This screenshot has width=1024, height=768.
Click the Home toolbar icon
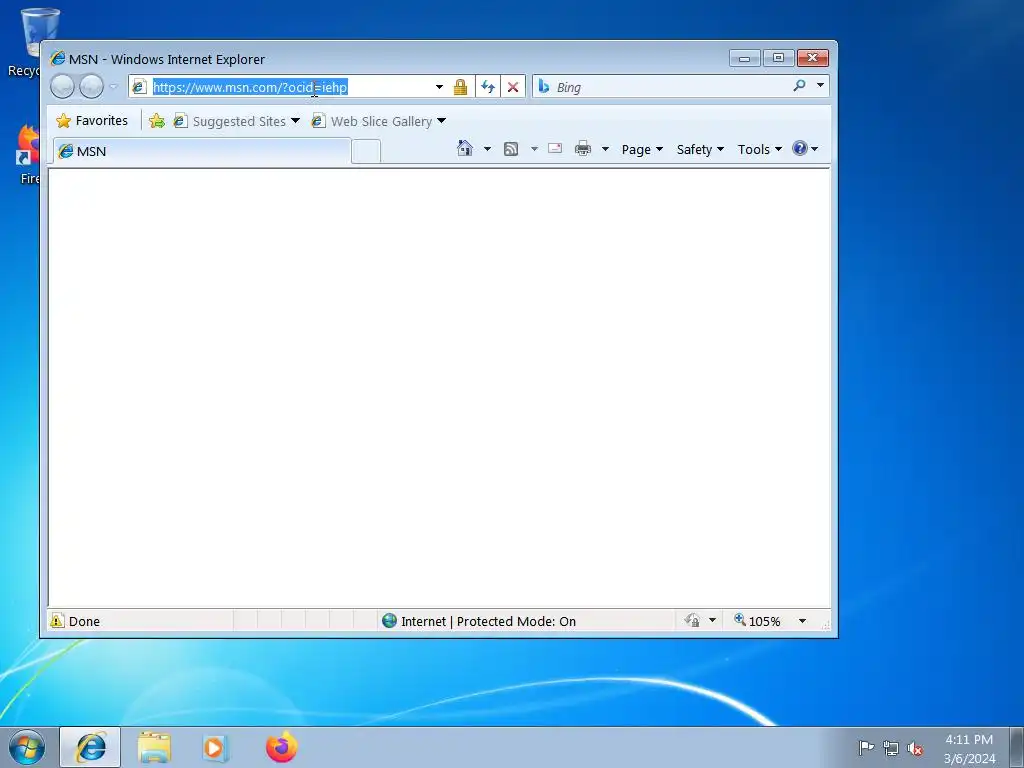point(465,148)
